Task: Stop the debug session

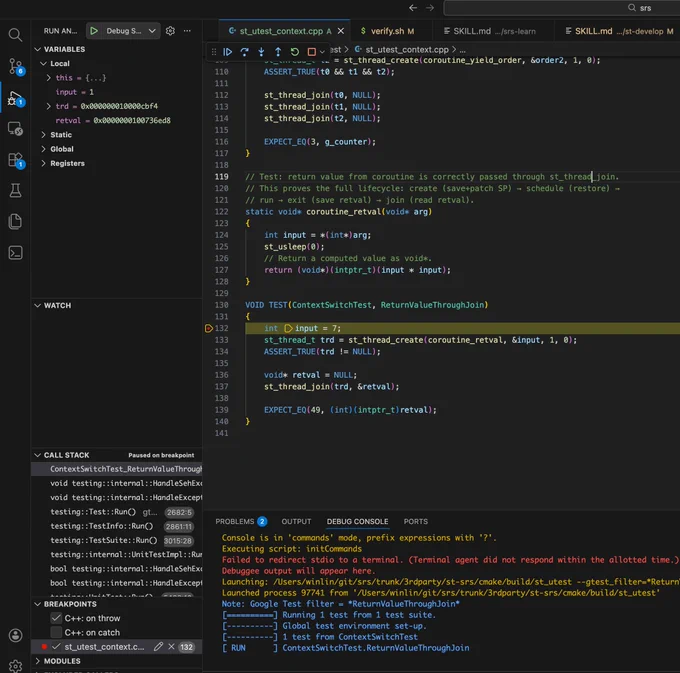Action: tap(311, 52)
